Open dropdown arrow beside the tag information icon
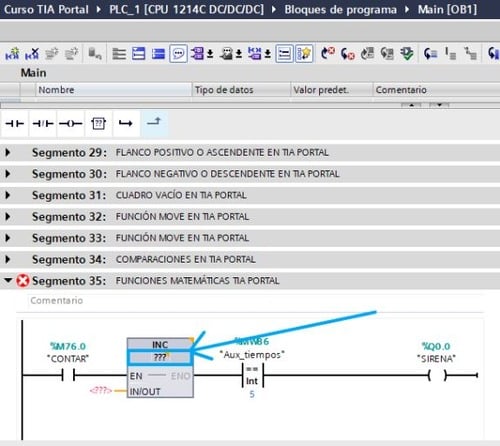Image resolution: width=500 pixels, height=446 pixels. [x=239, y=54]
